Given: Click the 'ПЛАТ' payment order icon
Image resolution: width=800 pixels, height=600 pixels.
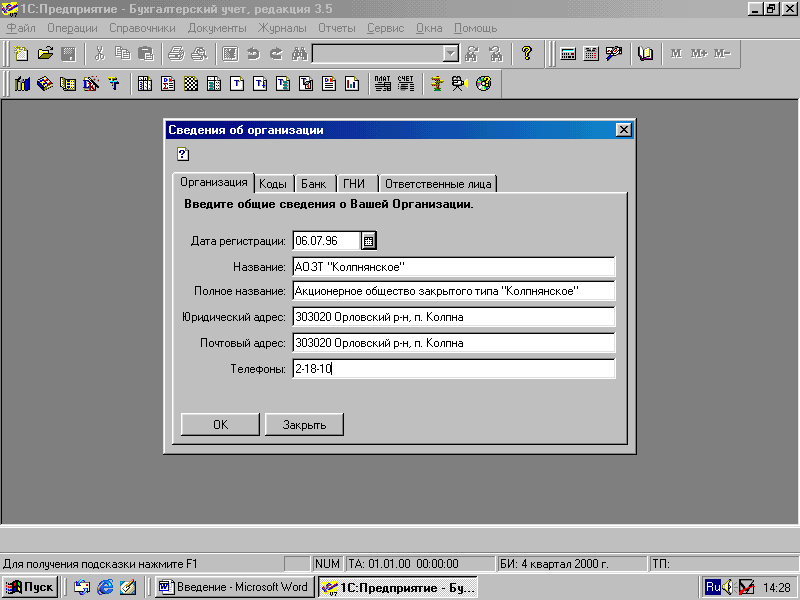Looking at the screenshot, I should pos(382,84).
